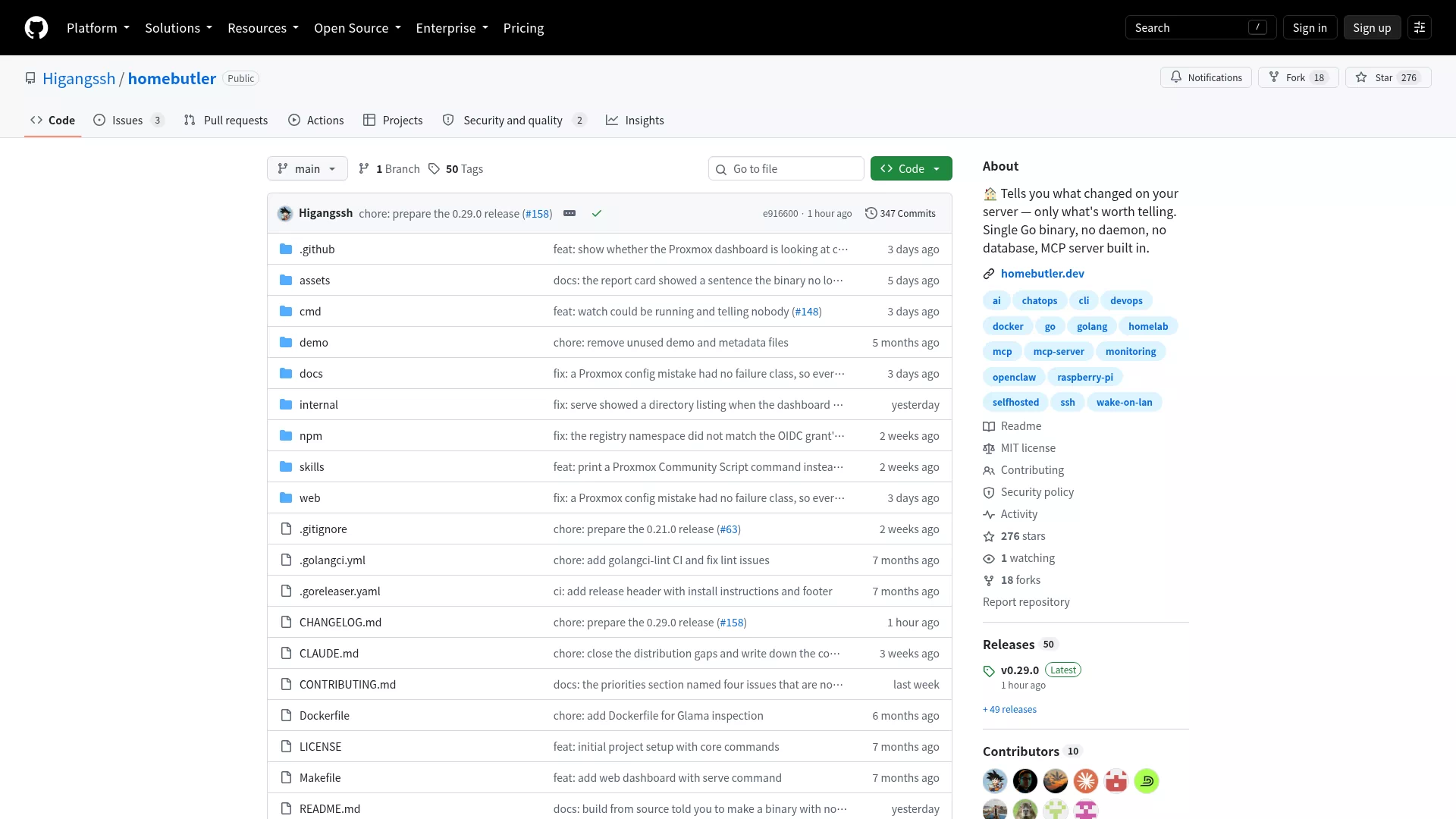Switch to the Issues tab
1456x819 pixels.
click(128, 121)
